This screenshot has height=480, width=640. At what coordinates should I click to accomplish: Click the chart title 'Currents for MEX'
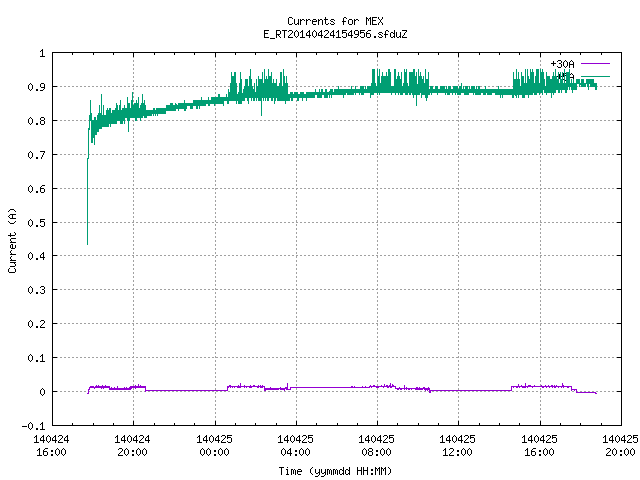[x=335, y=21]
